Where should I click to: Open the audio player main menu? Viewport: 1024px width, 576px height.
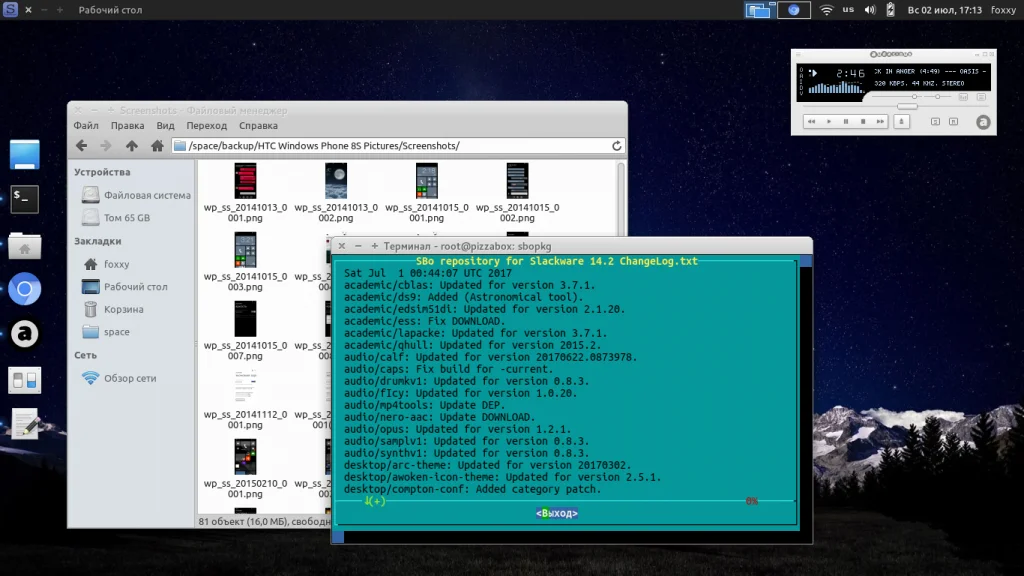click(x=800, y=54)
